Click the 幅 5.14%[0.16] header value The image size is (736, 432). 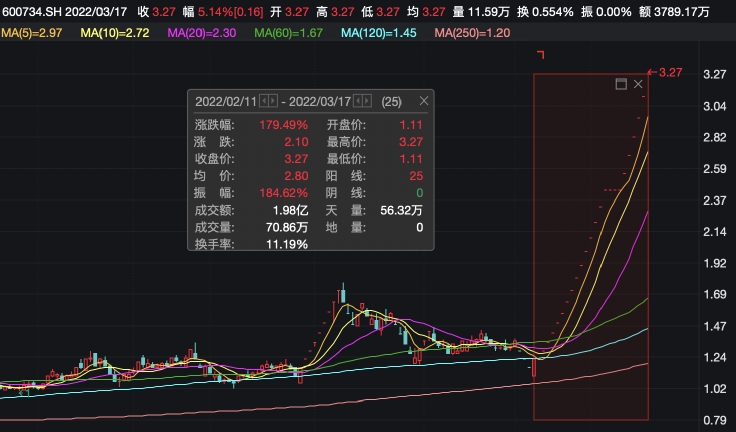pyautogui.click(x=222, y=12)
